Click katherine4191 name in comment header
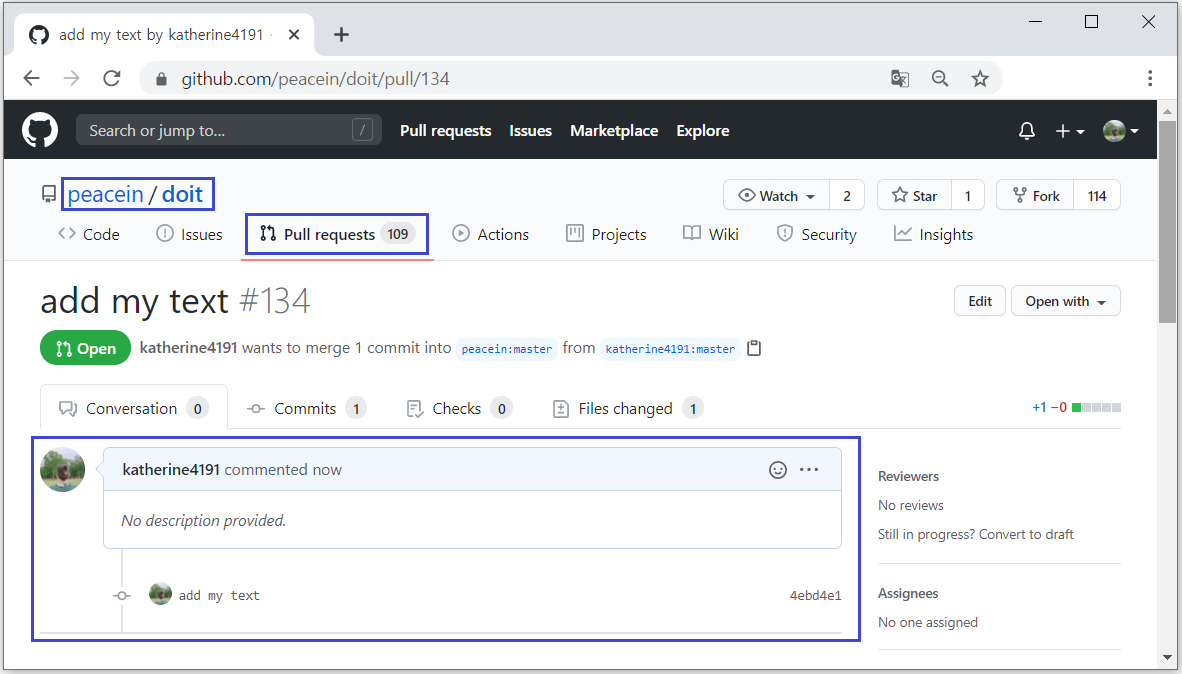 click(171, 470)
